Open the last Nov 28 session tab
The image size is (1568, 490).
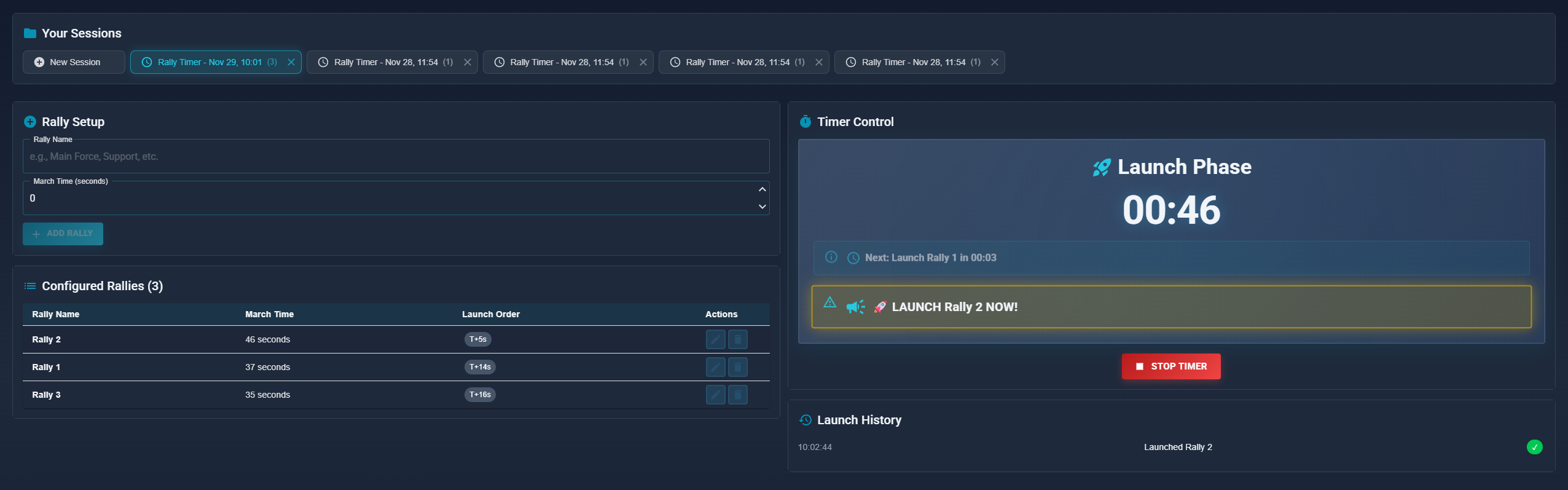[x=913, y=62]
